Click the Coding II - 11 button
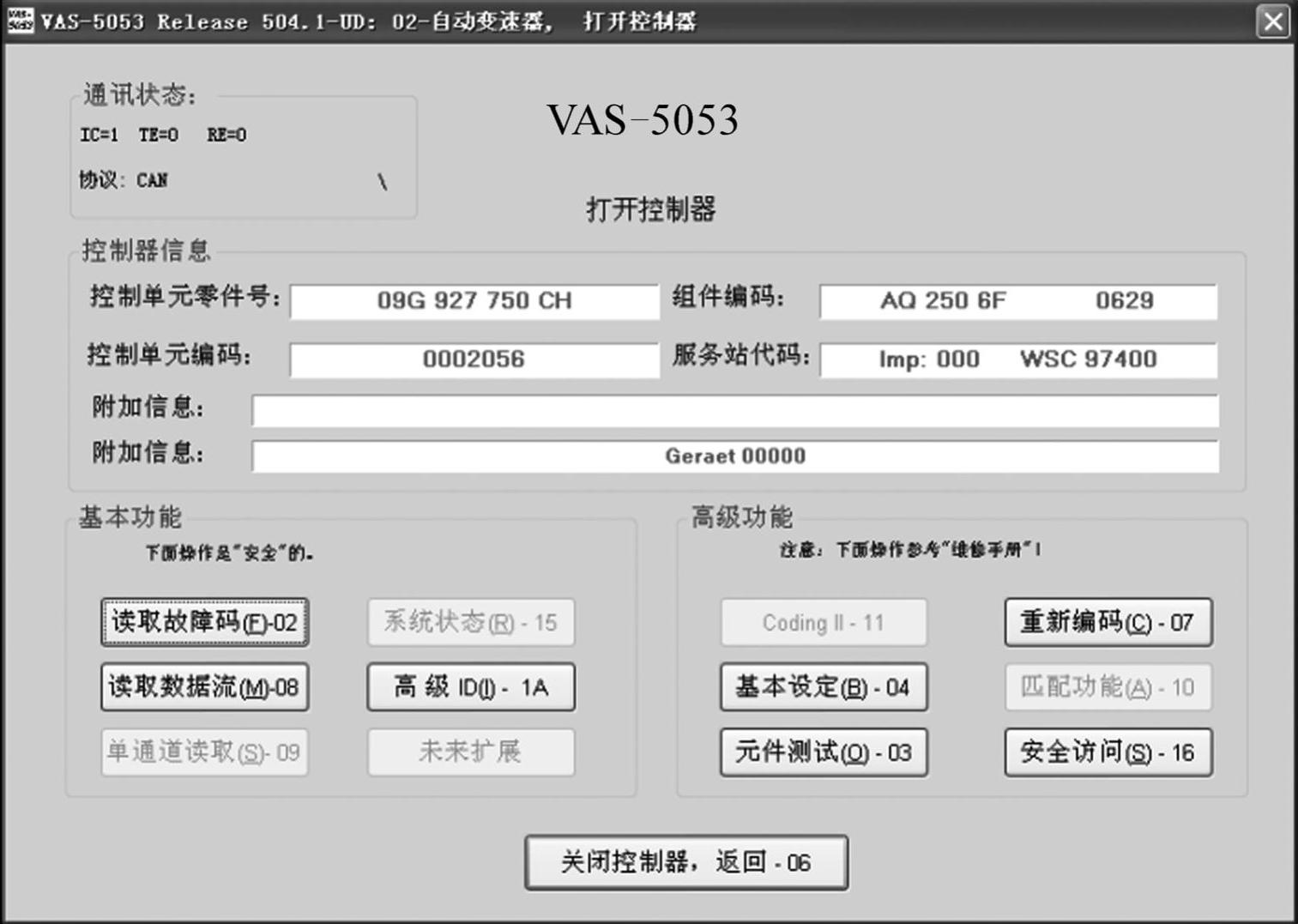Screen dimensions: 1298x924 pos(824,622)
